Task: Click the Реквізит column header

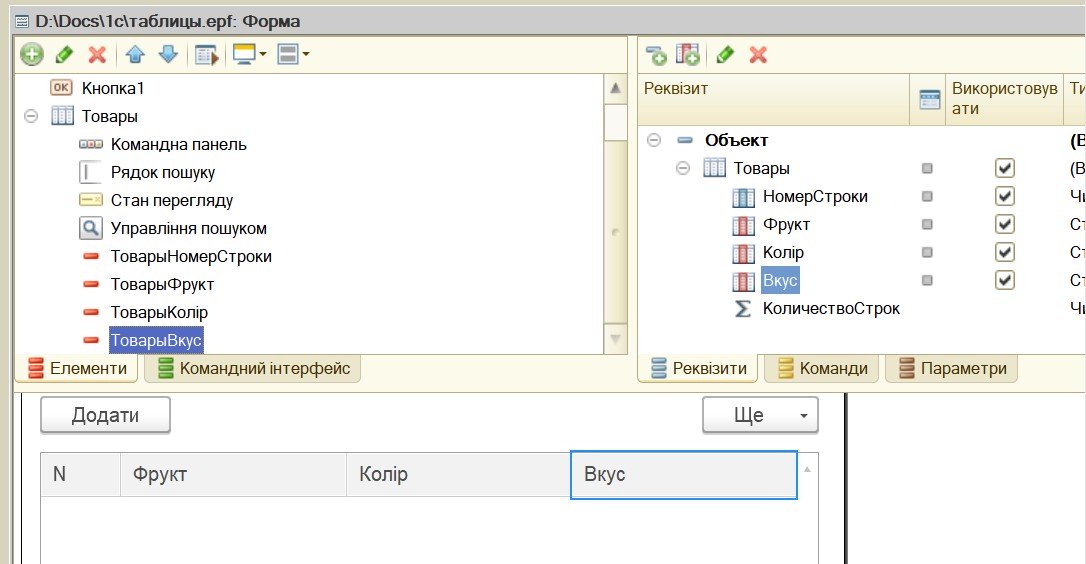Action: [x=774, y=99]
